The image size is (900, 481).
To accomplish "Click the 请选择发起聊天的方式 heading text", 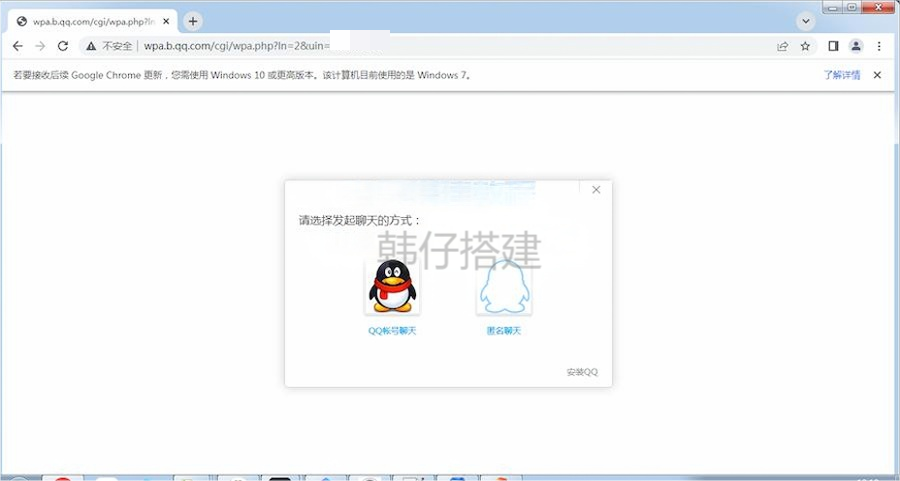I will tap(359, 220).
